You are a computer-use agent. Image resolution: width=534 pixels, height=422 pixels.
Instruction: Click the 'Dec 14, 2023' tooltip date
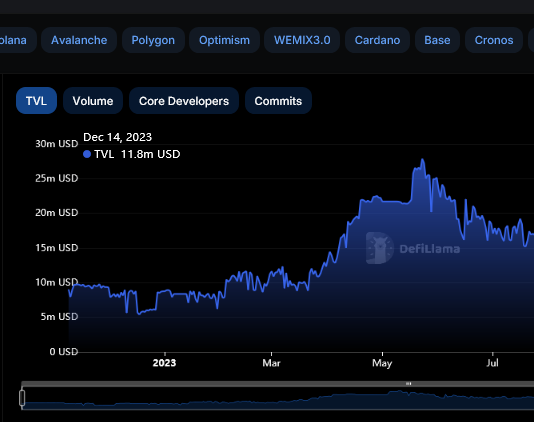click(117, 137)
